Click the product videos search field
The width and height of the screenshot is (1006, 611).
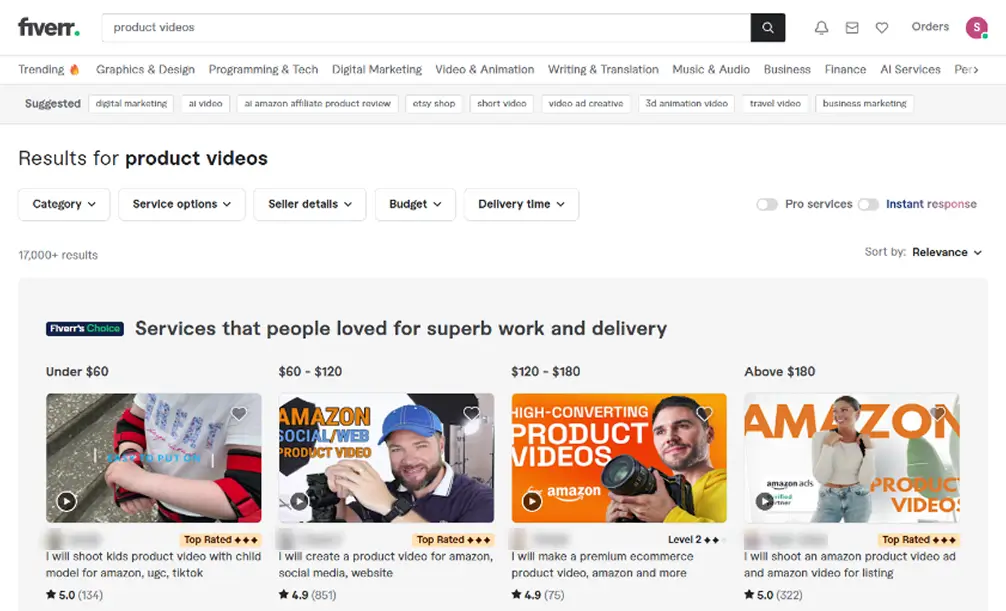426,28
